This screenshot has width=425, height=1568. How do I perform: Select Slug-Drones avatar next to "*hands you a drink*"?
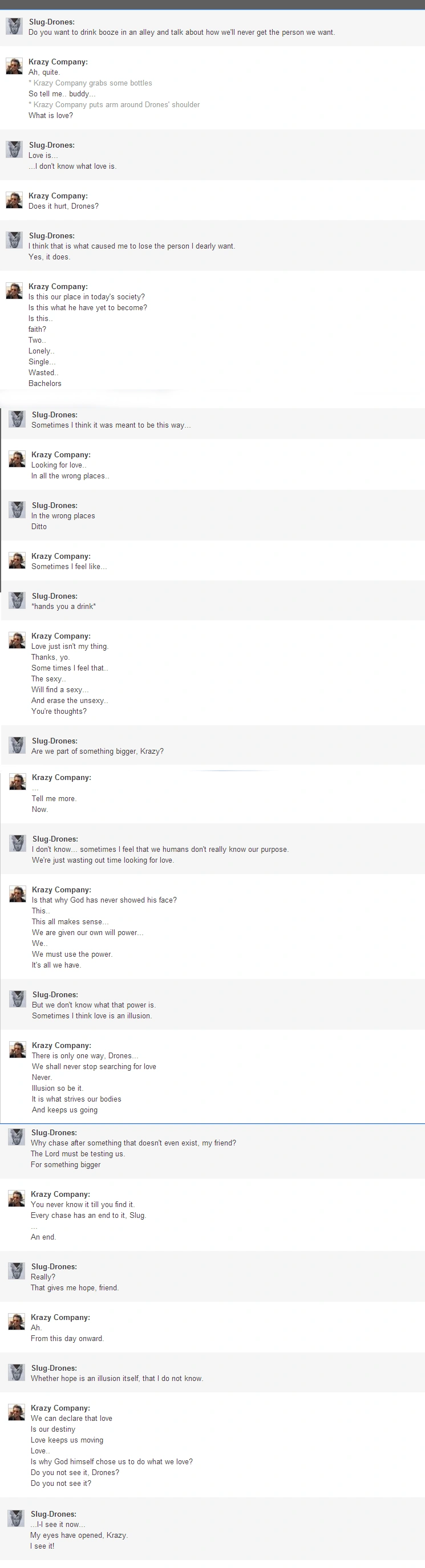click(17, 601)
